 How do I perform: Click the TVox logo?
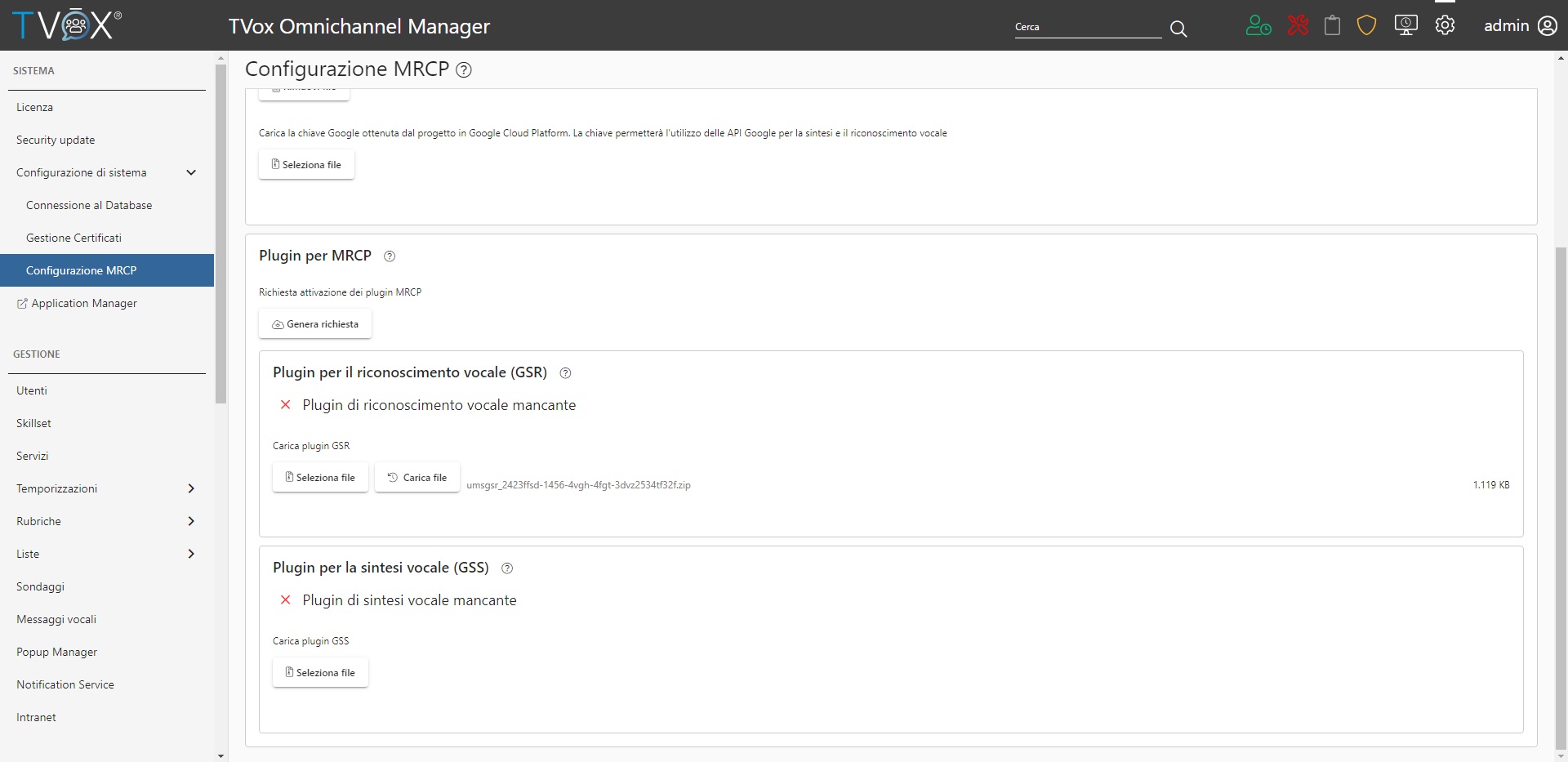(66, 25)
